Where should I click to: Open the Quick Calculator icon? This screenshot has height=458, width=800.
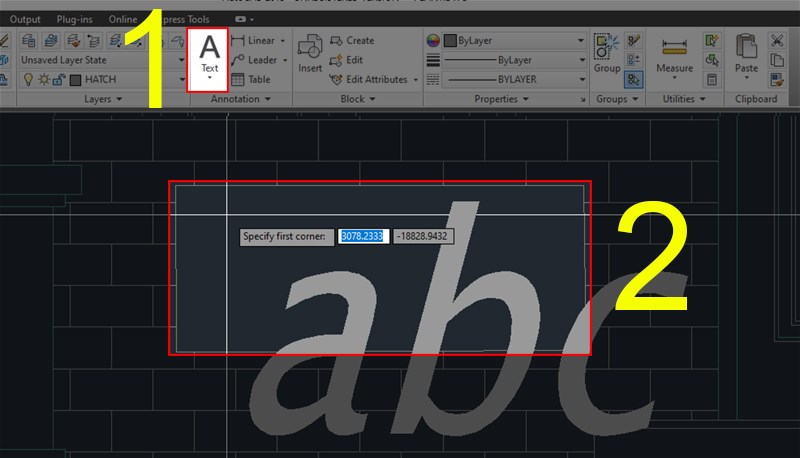712,80
